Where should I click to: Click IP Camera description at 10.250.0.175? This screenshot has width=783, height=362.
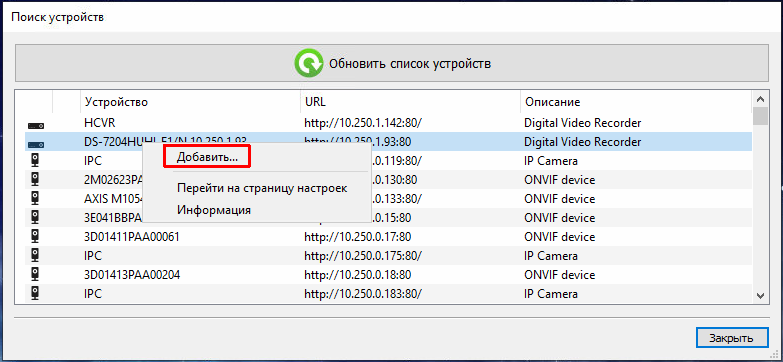pos(551,256)
